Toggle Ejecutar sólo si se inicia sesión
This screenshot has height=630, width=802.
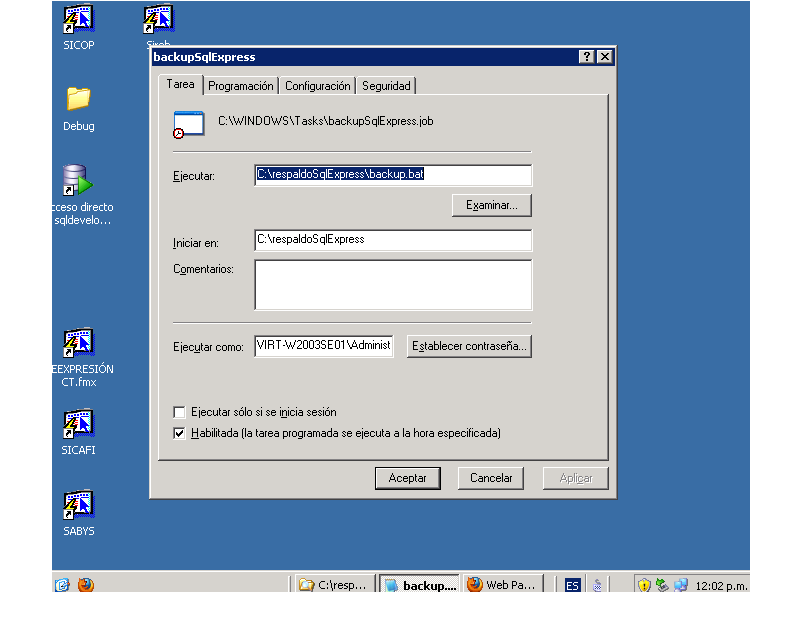[x=179, y=412]
